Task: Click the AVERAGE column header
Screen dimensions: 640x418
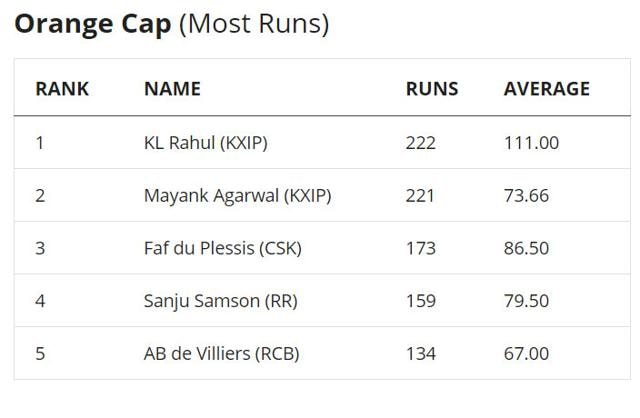Action: (x=546, y=89)
